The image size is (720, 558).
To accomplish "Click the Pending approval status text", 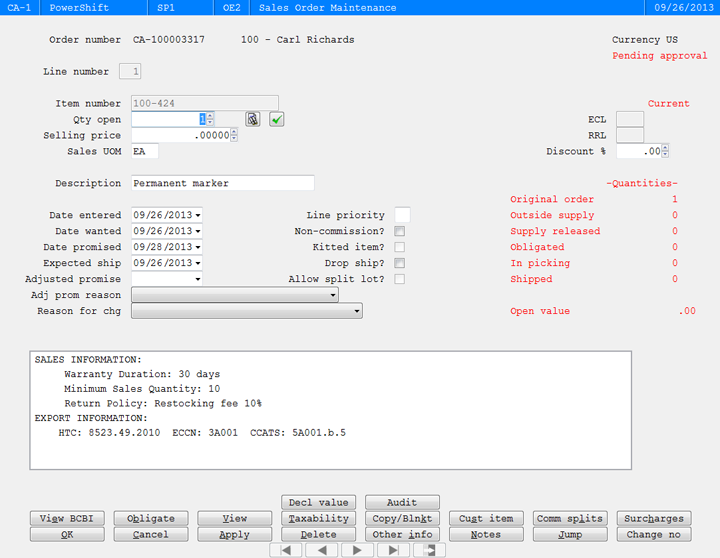I will point(659,56).
